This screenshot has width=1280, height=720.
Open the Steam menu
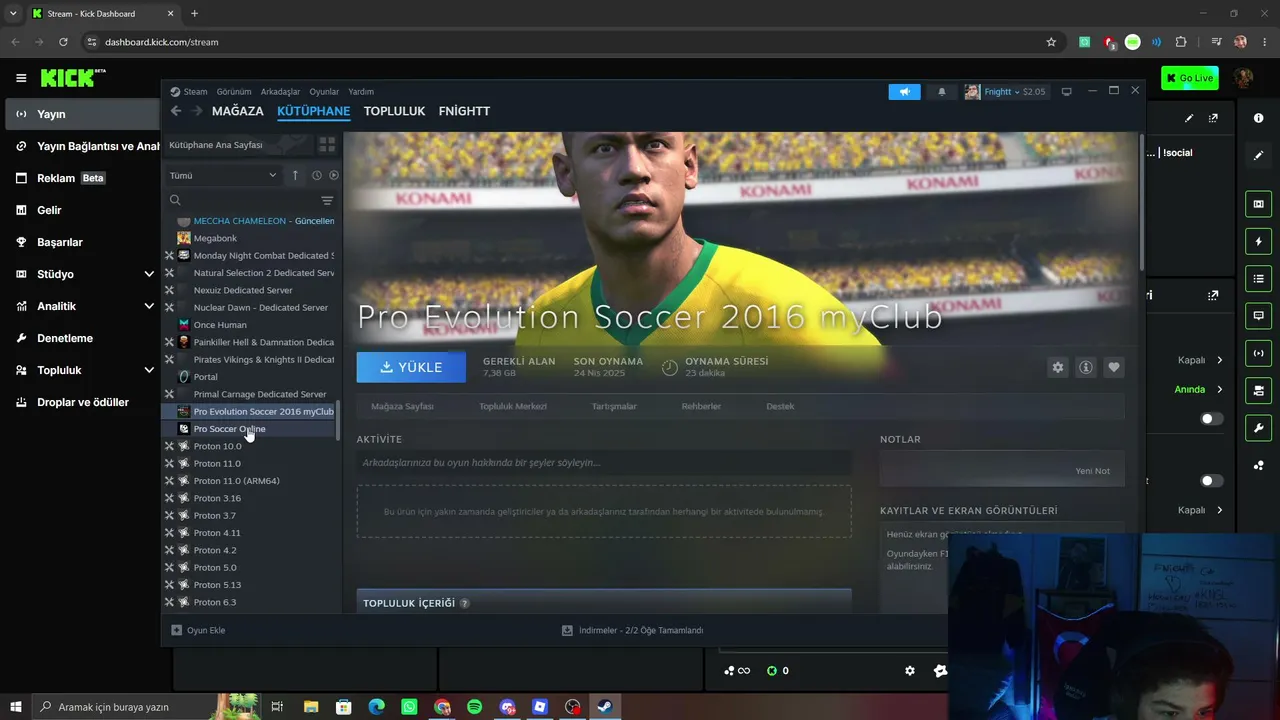tap(195, 92)
